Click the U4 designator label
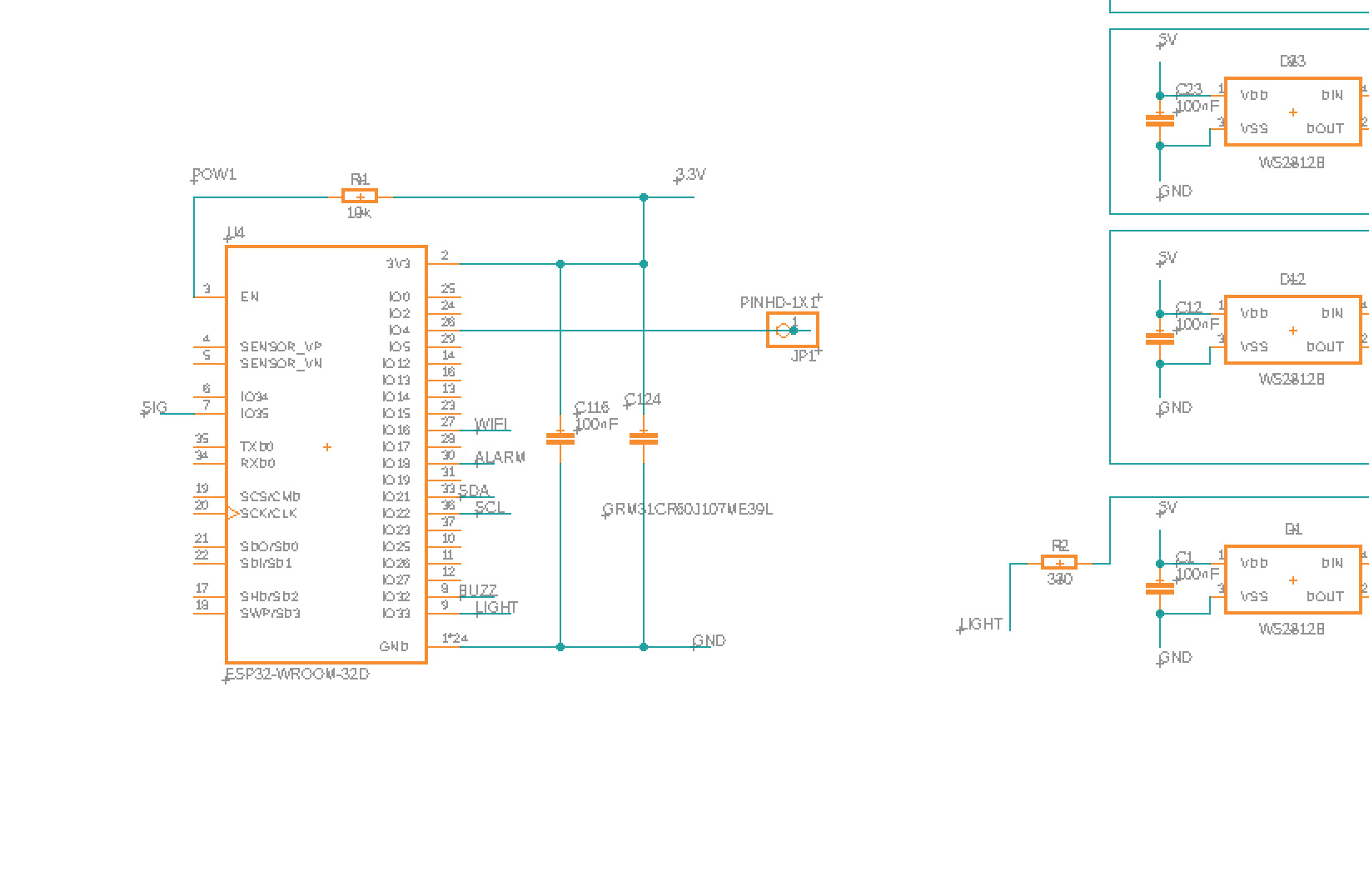This screenshot has height=896, width=1369. [236, 233]
